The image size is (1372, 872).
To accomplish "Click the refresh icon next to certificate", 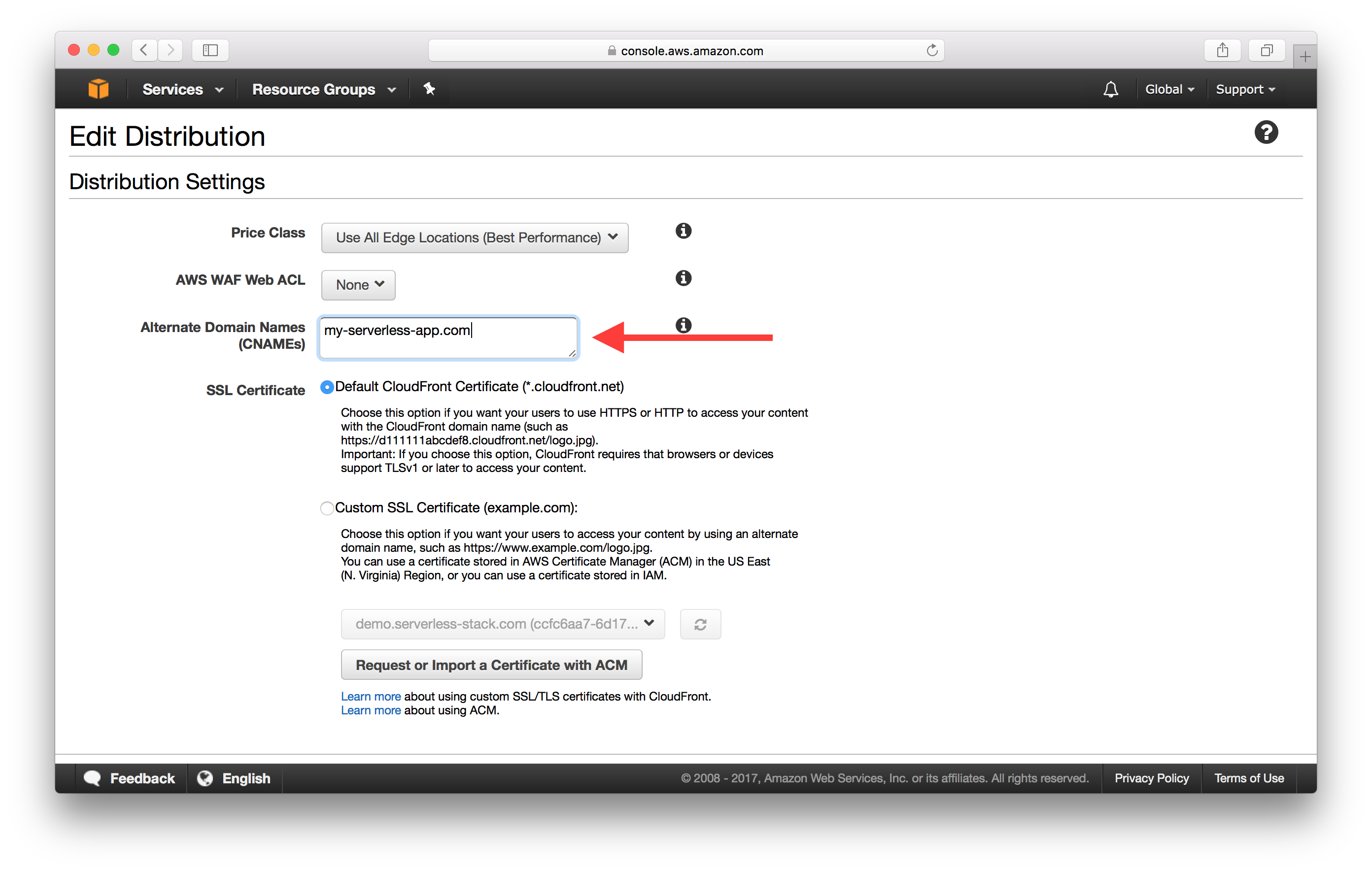I will click(701, 623).
